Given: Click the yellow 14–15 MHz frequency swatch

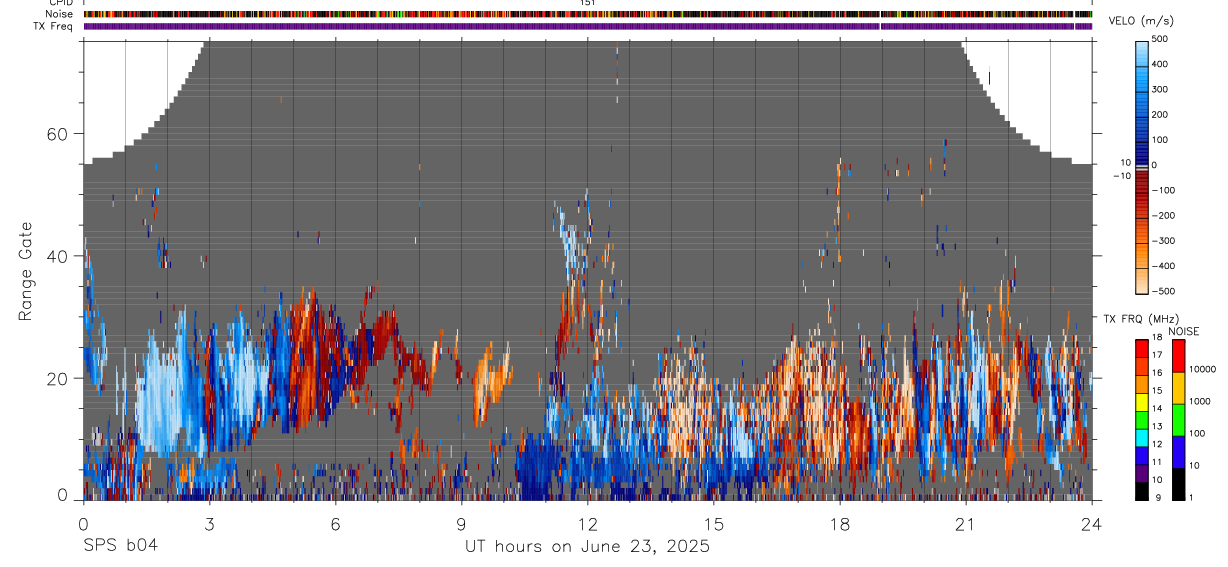Looking at the screenshot, I should click(1142, 402).
